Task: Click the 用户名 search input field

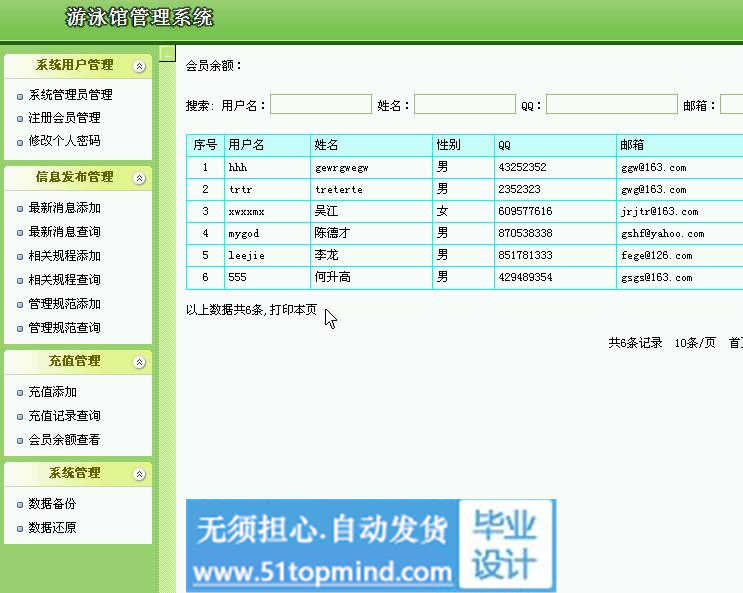Action: (x=320, y=105)
